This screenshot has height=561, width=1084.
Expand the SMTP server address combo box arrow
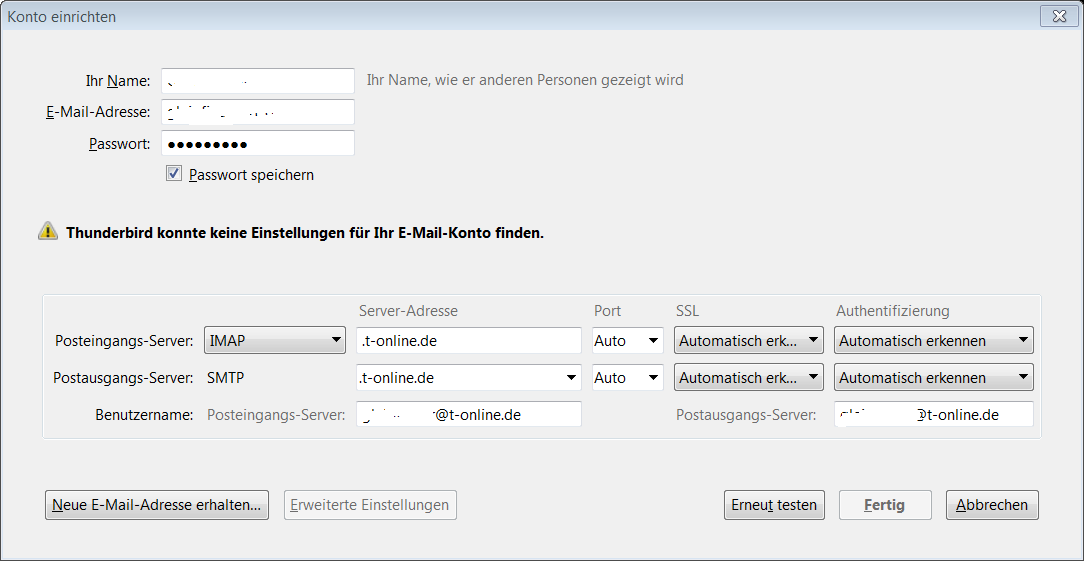[571, 377]
